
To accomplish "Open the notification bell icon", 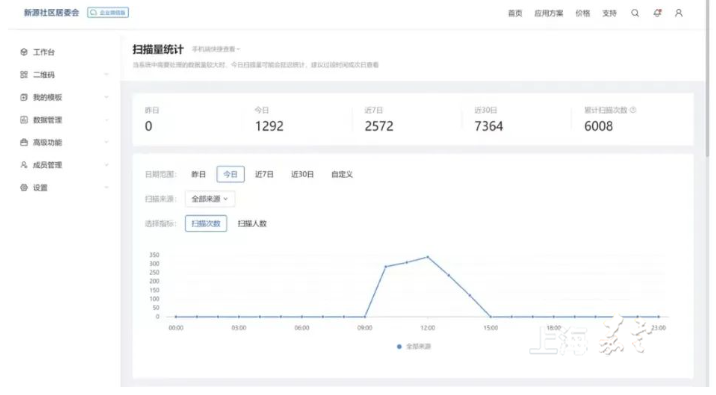I will 657,13.
